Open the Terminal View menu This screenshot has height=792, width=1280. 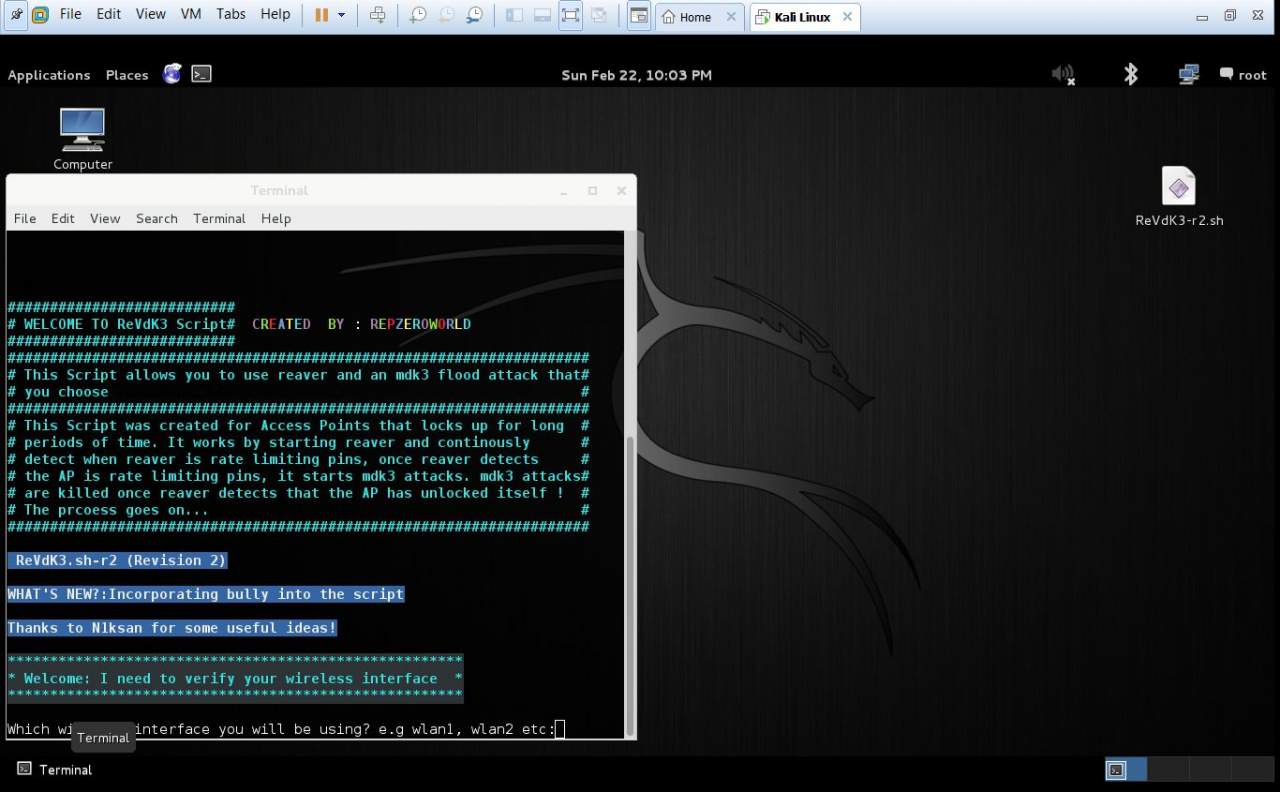point(105,219)
